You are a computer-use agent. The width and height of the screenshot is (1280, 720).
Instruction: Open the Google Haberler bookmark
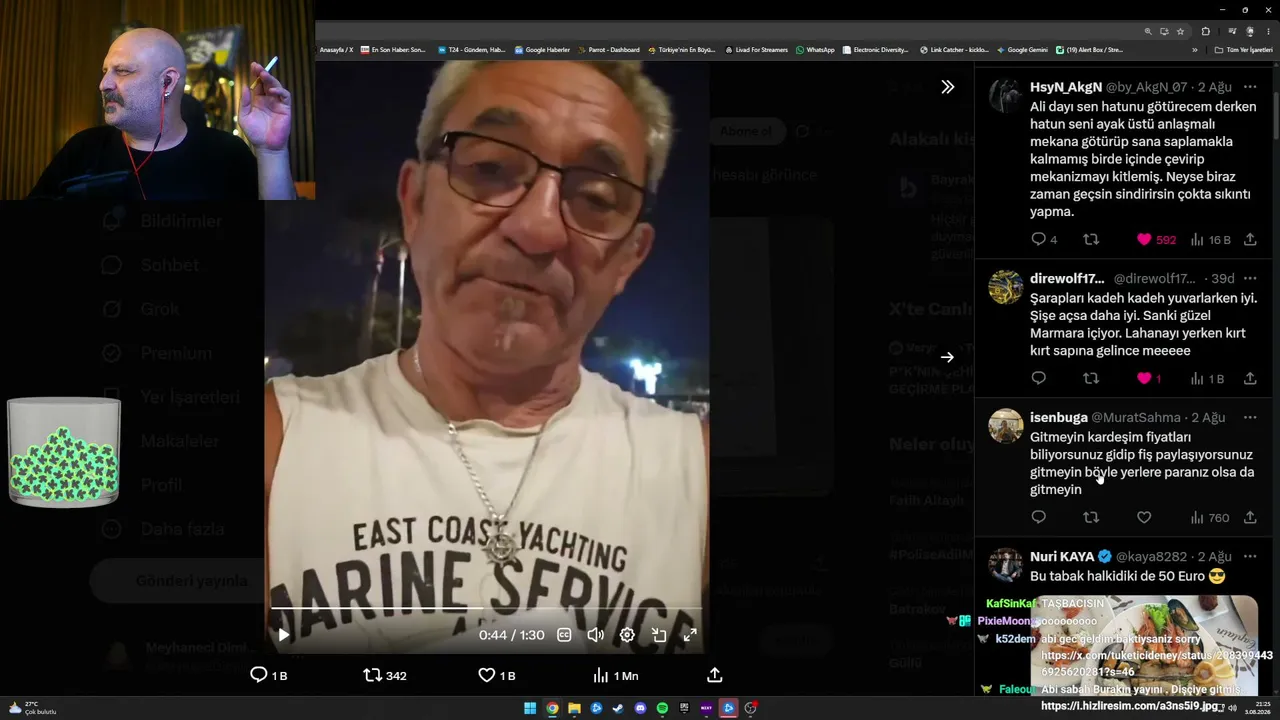tap(542, 50)
